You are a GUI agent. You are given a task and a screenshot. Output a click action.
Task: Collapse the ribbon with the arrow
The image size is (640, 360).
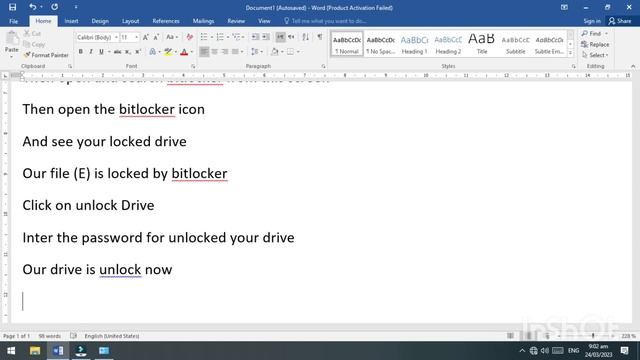pyautogui.click(x=633, y=66)
